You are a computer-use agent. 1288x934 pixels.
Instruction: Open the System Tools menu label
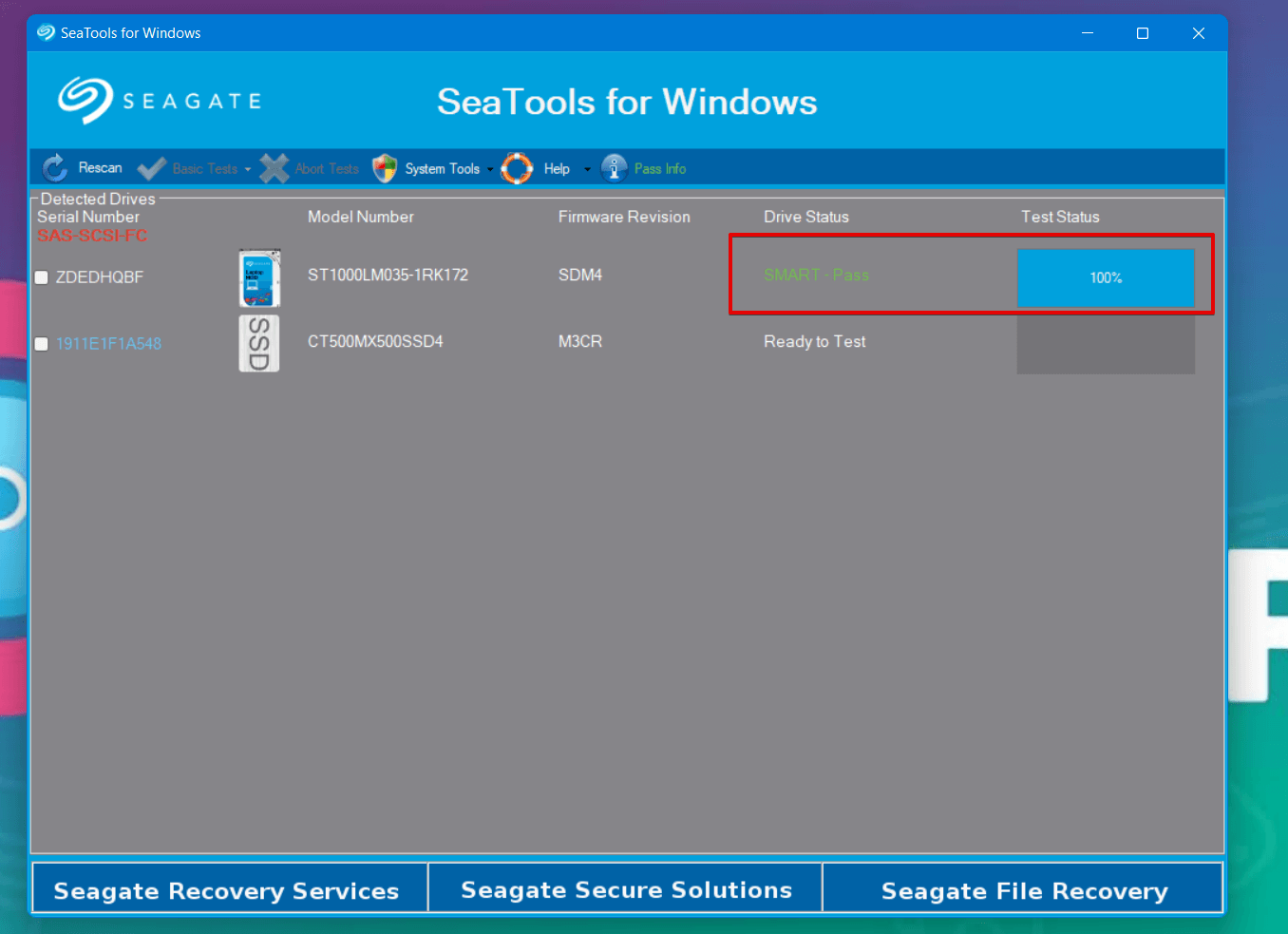(x=443, y=168)
